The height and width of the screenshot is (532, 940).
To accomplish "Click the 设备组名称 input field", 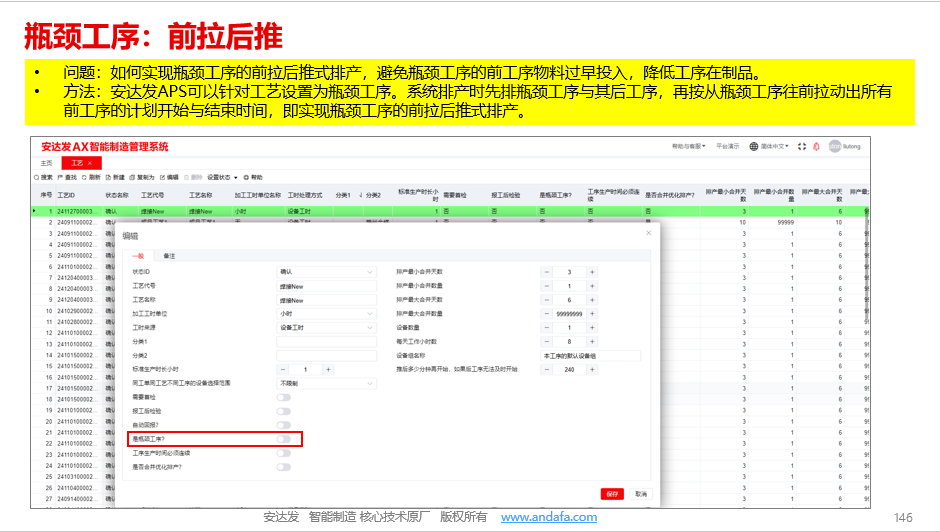I will tap(590, 356).
